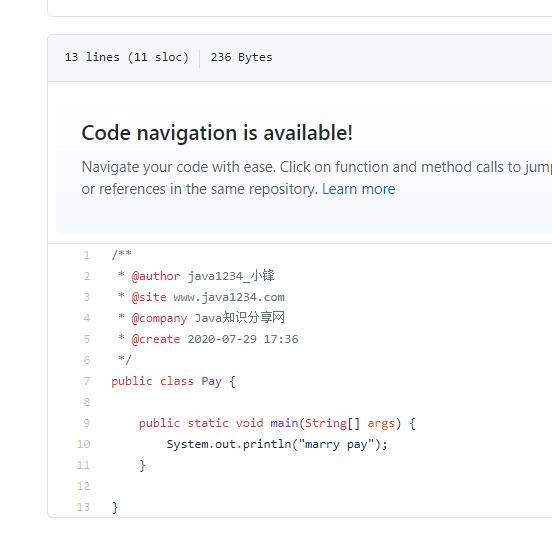
Task: Click the "marry pay" string literal
Action: tap(336, 444)
